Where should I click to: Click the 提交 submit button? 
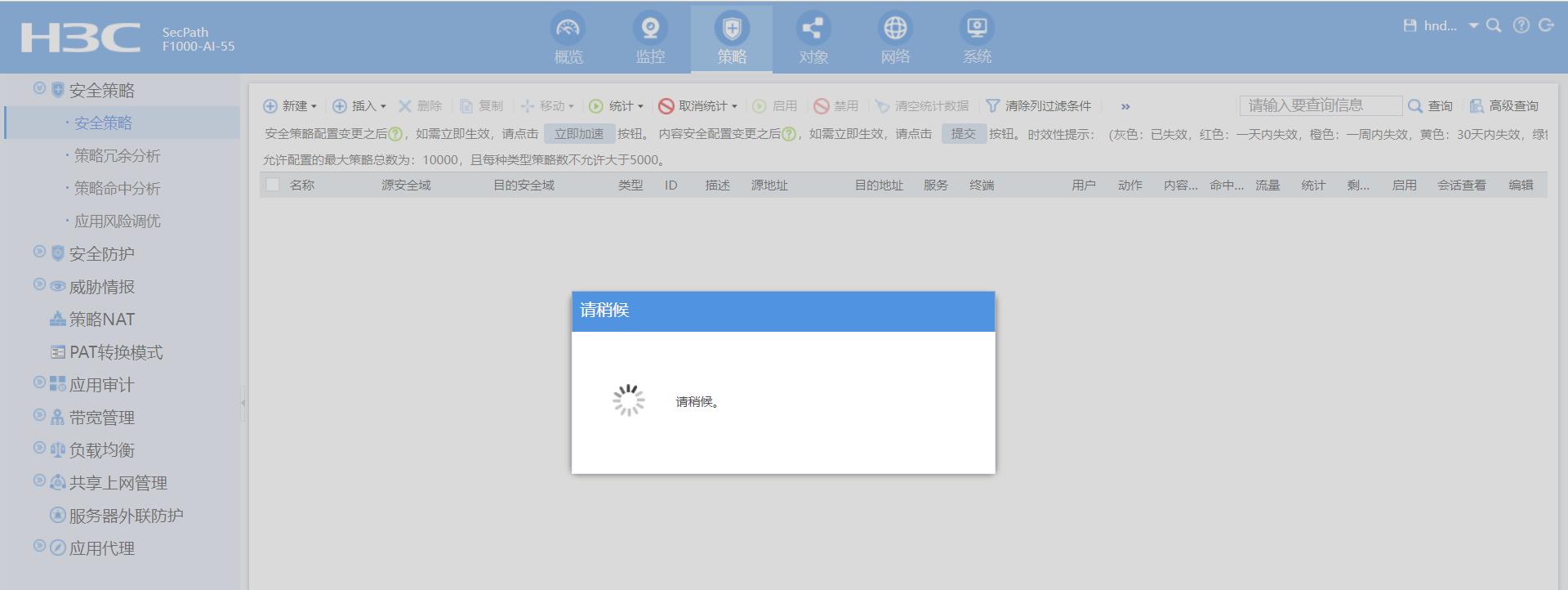964,134
